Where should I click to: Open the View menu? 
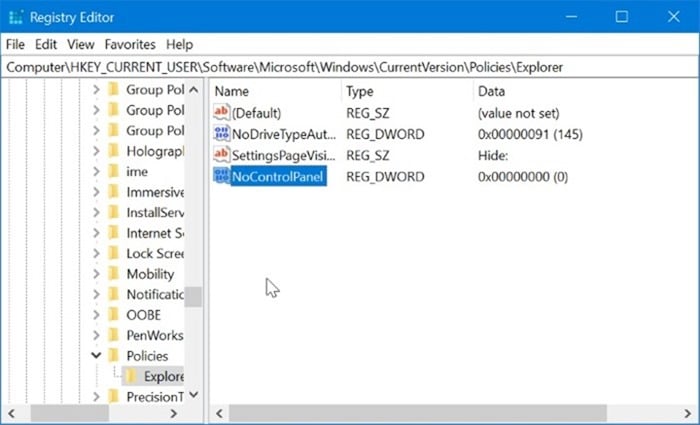coord(81,45)
